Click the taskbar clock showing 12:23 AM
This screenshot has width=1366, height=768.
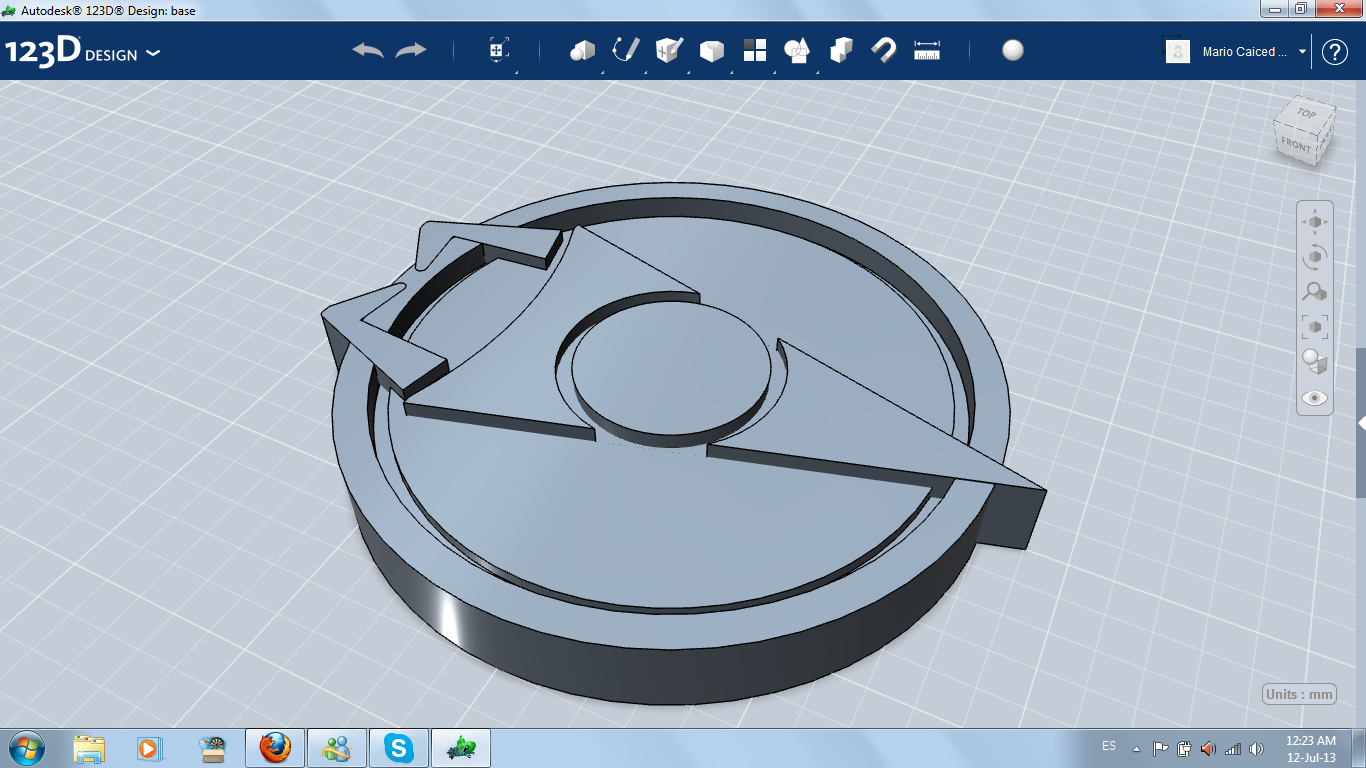[1311, 748]
